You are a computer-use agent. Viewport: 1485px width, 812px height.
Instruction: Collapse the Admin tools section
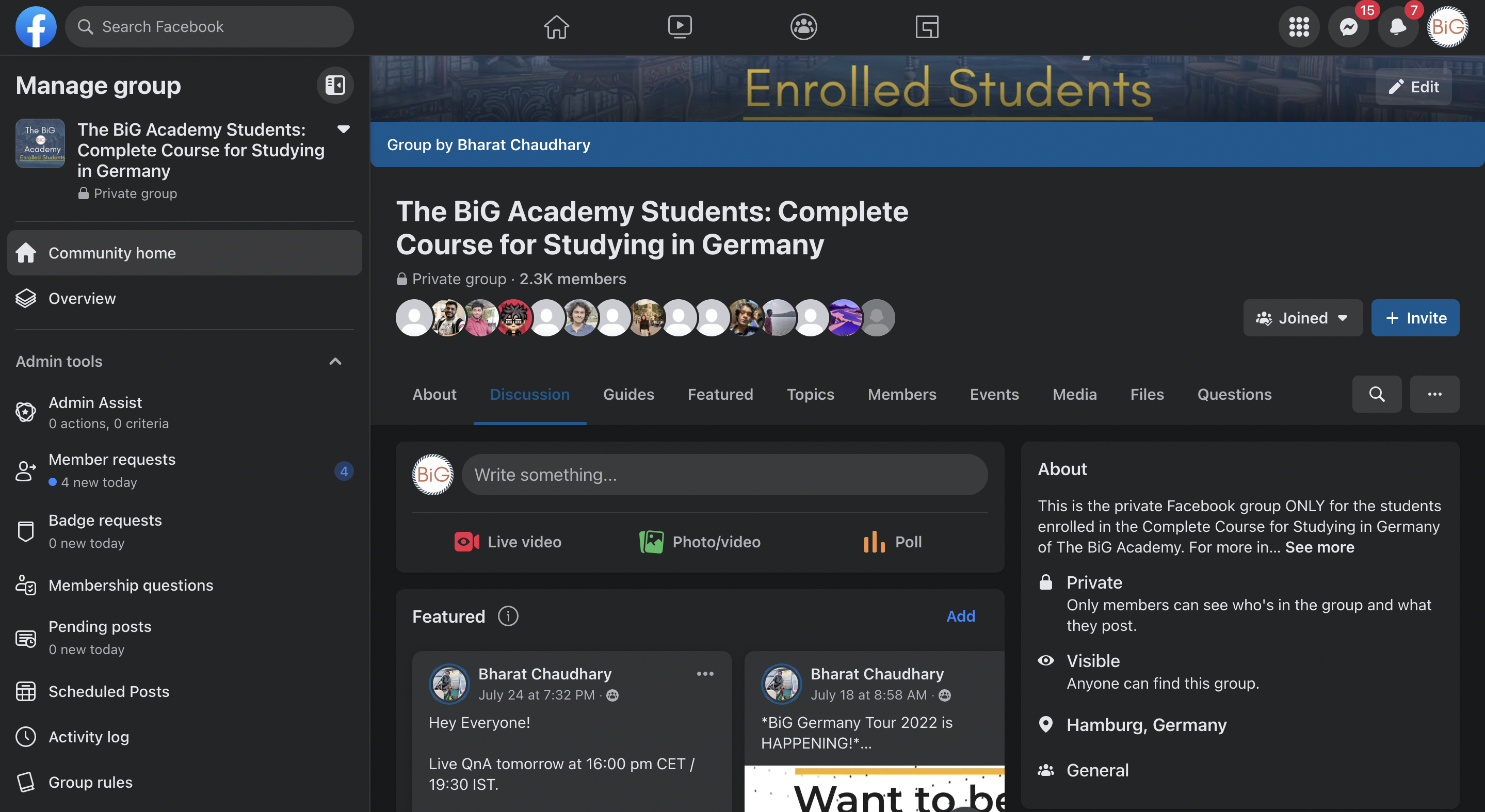[335, 361]
